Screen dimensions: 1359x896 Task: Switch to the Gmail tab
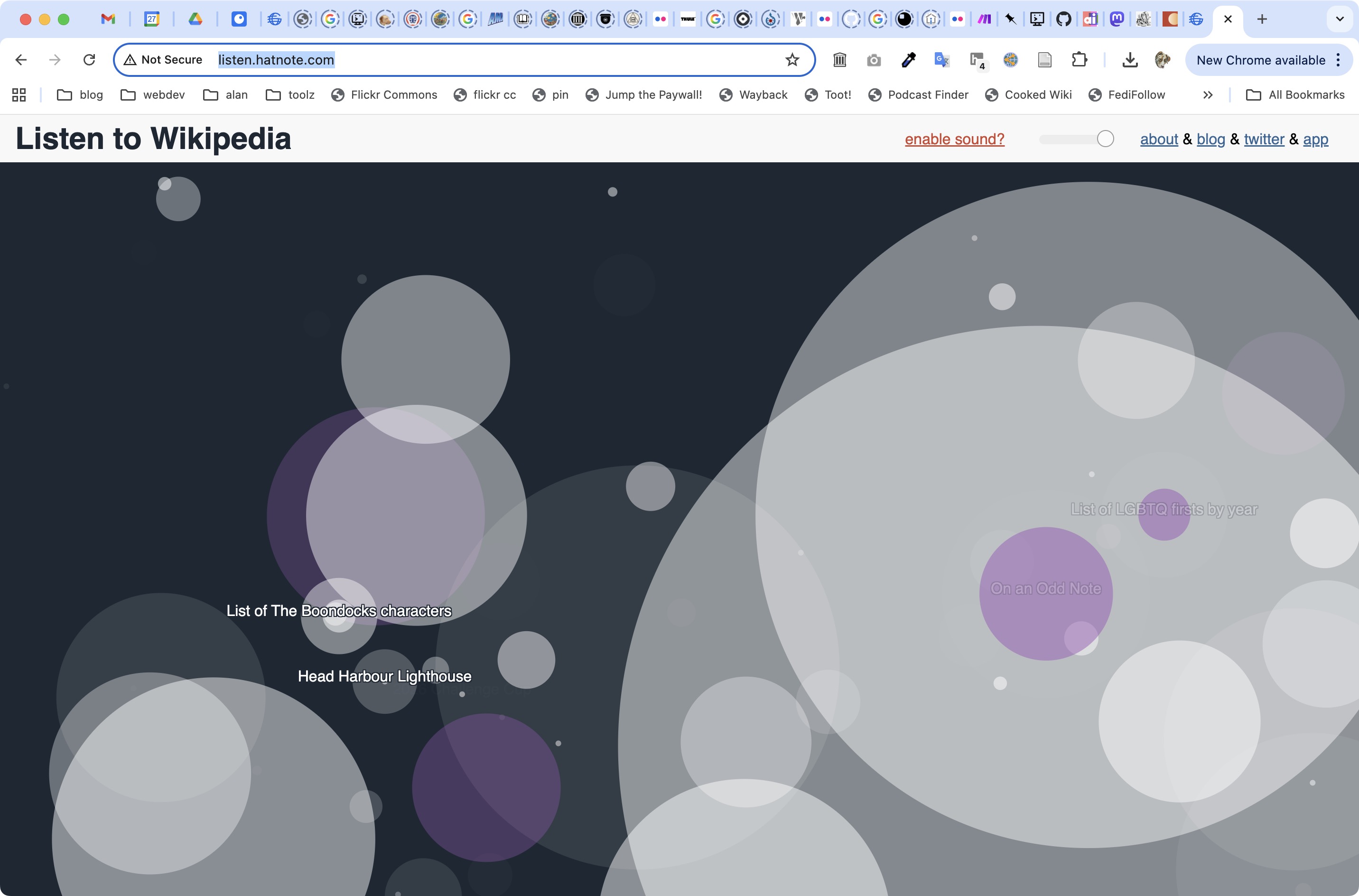click(108, 19)
